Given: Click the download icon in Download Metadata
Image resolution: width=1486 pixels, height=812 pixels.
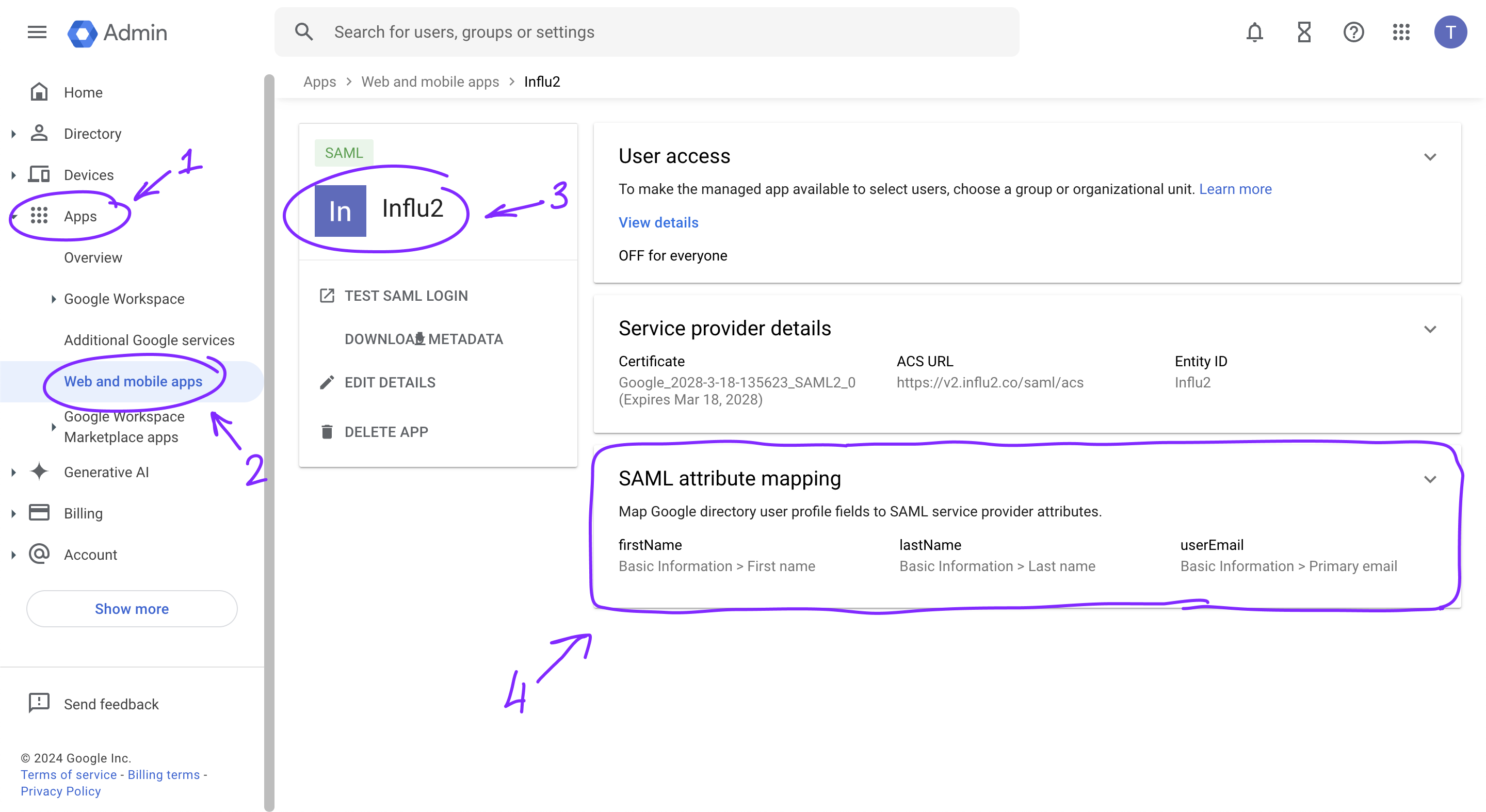Looking at the screenshot, I should coord(420,338).
